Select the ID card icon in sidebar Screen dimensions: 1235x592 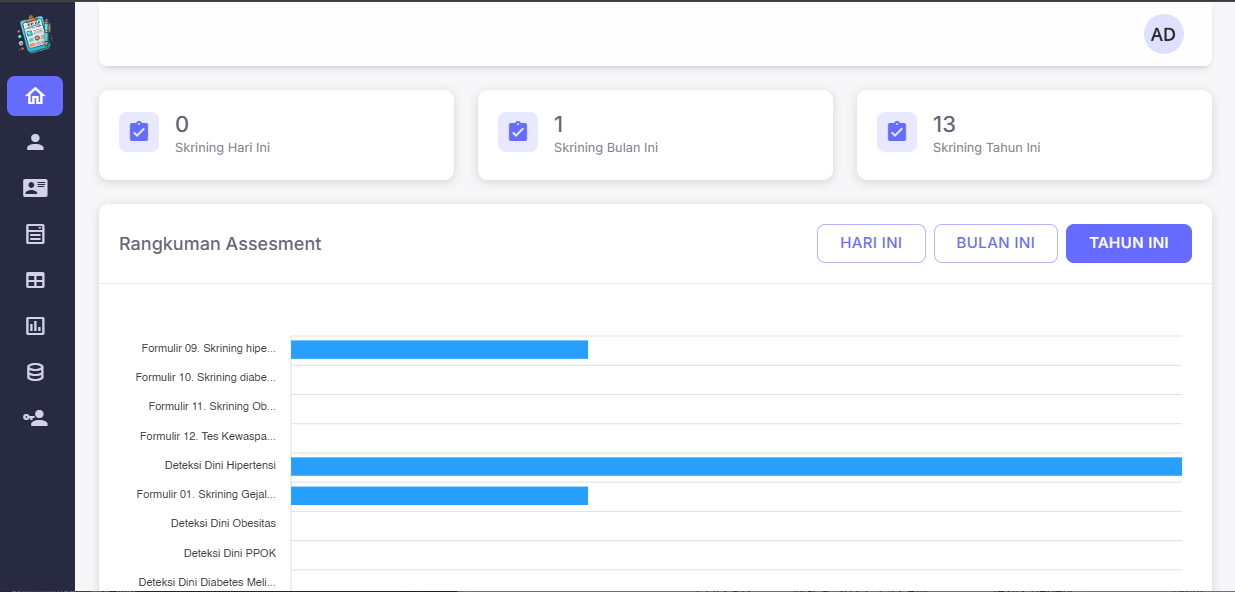tap(35, 188)
